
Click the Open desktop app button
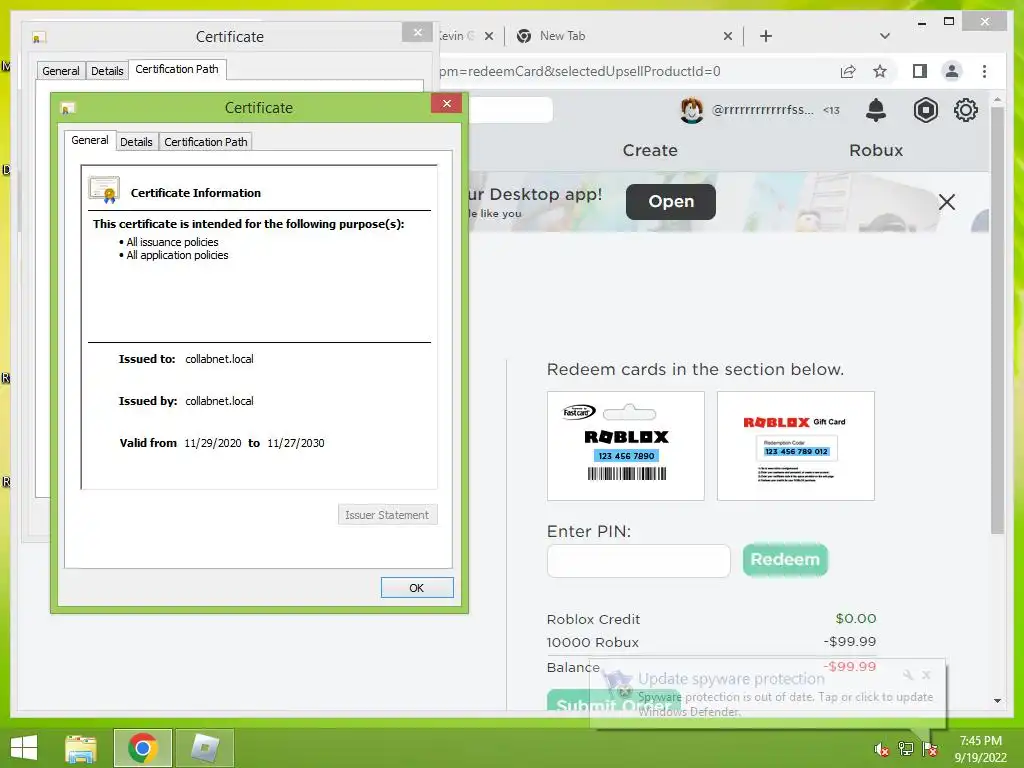pyautogui.click(x=671, y=202)
